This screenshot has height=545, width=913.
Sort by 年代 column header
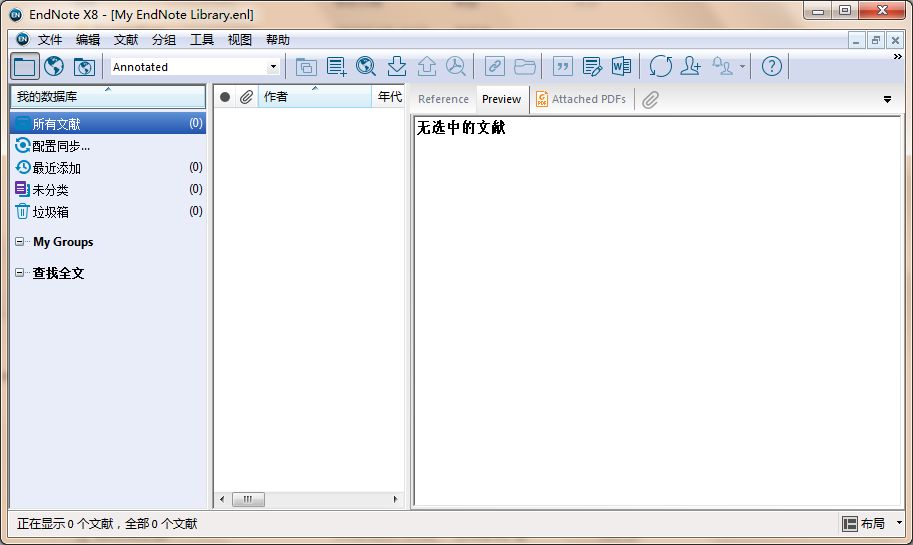click(388, 97)
